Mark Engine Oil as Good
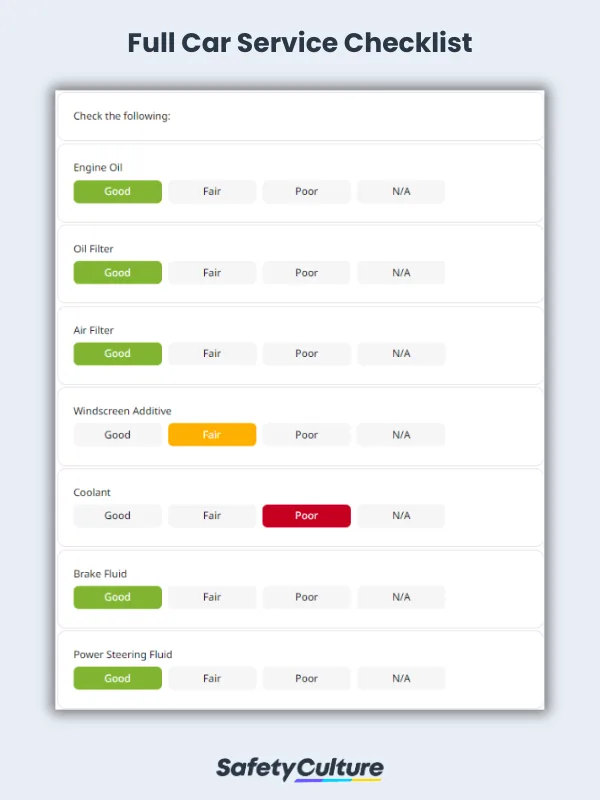 (x=117, y=191)
